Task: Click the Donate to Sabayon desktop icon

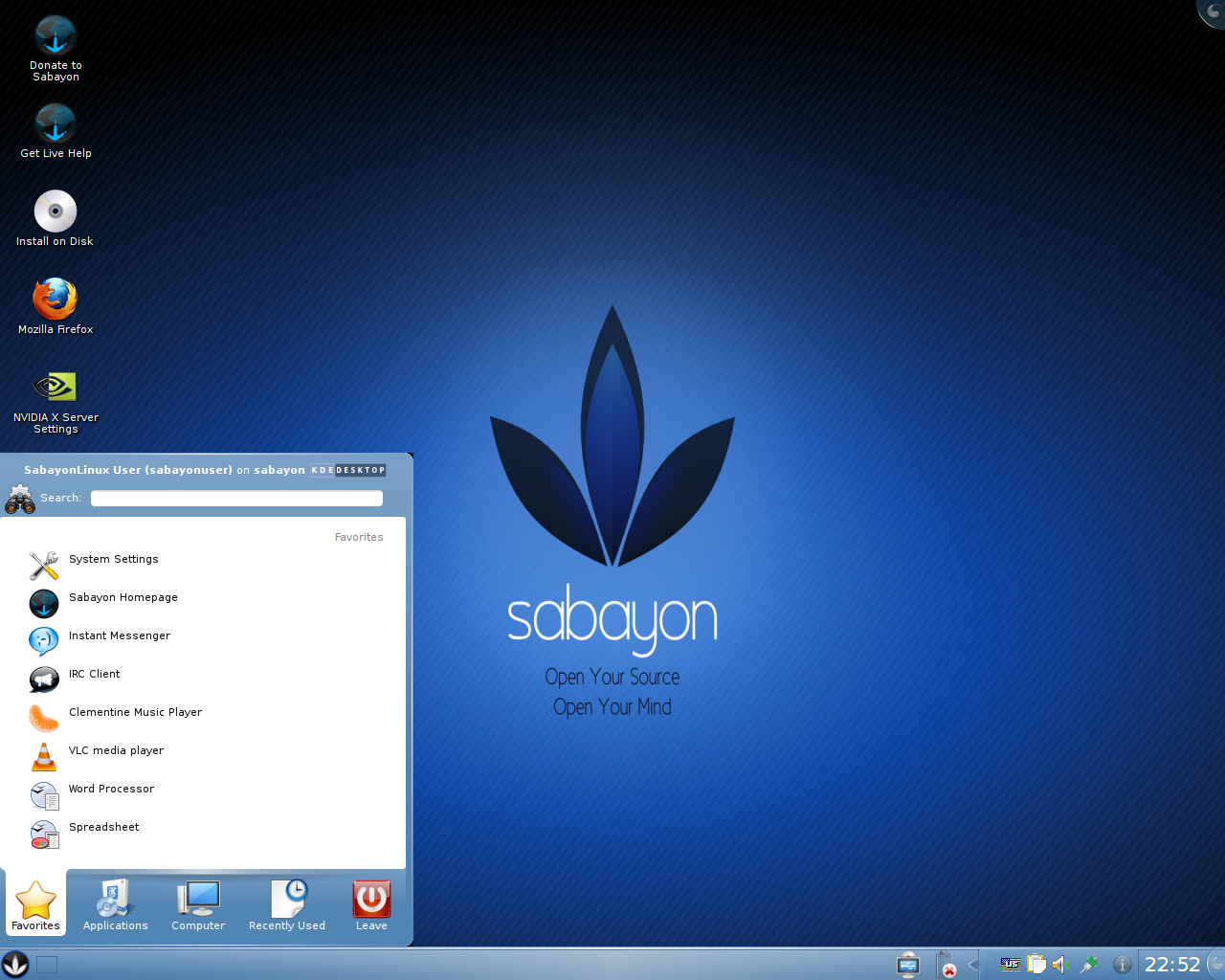Action: (56, 36)
